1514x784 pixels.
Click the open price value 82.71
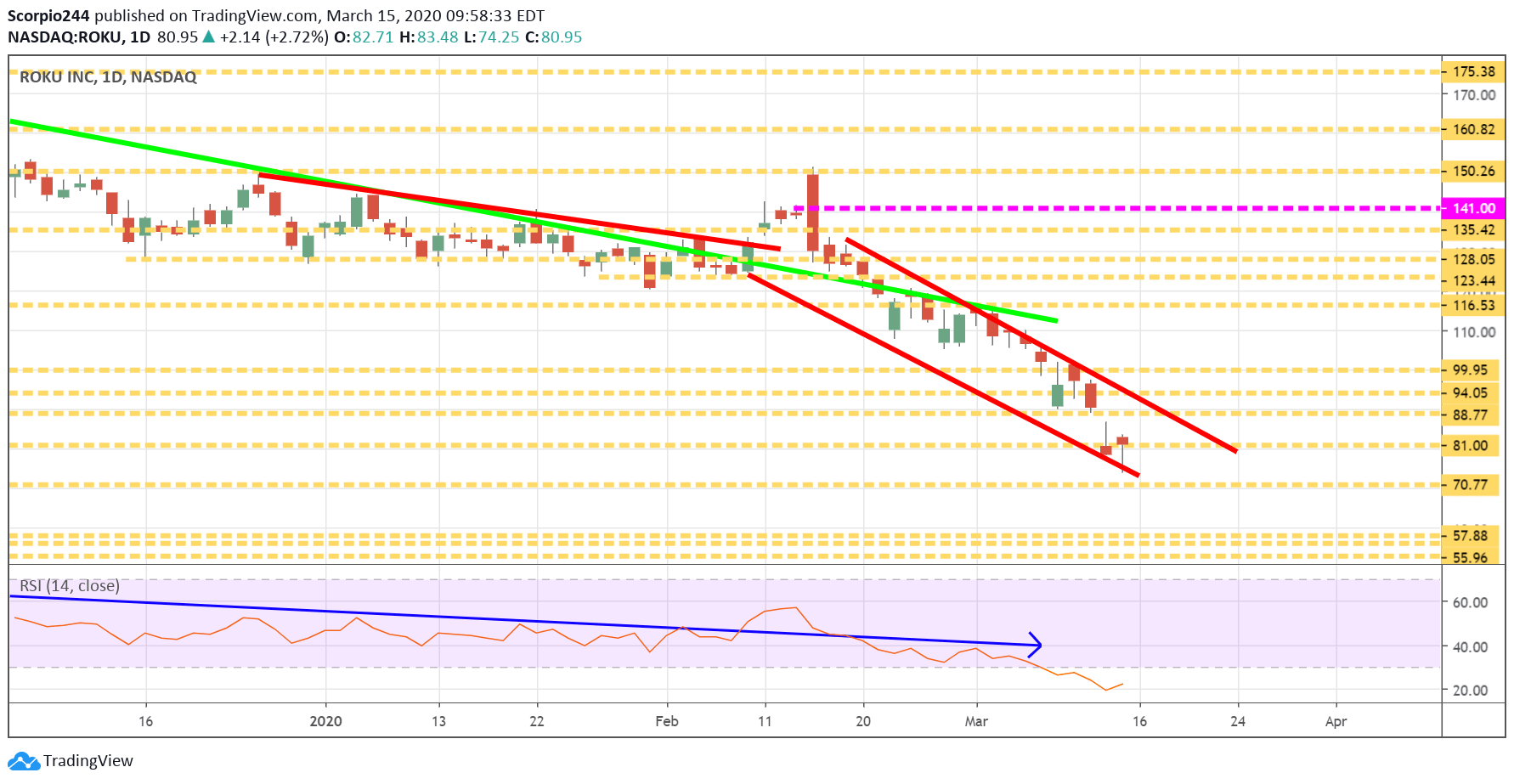pos(373,37)
